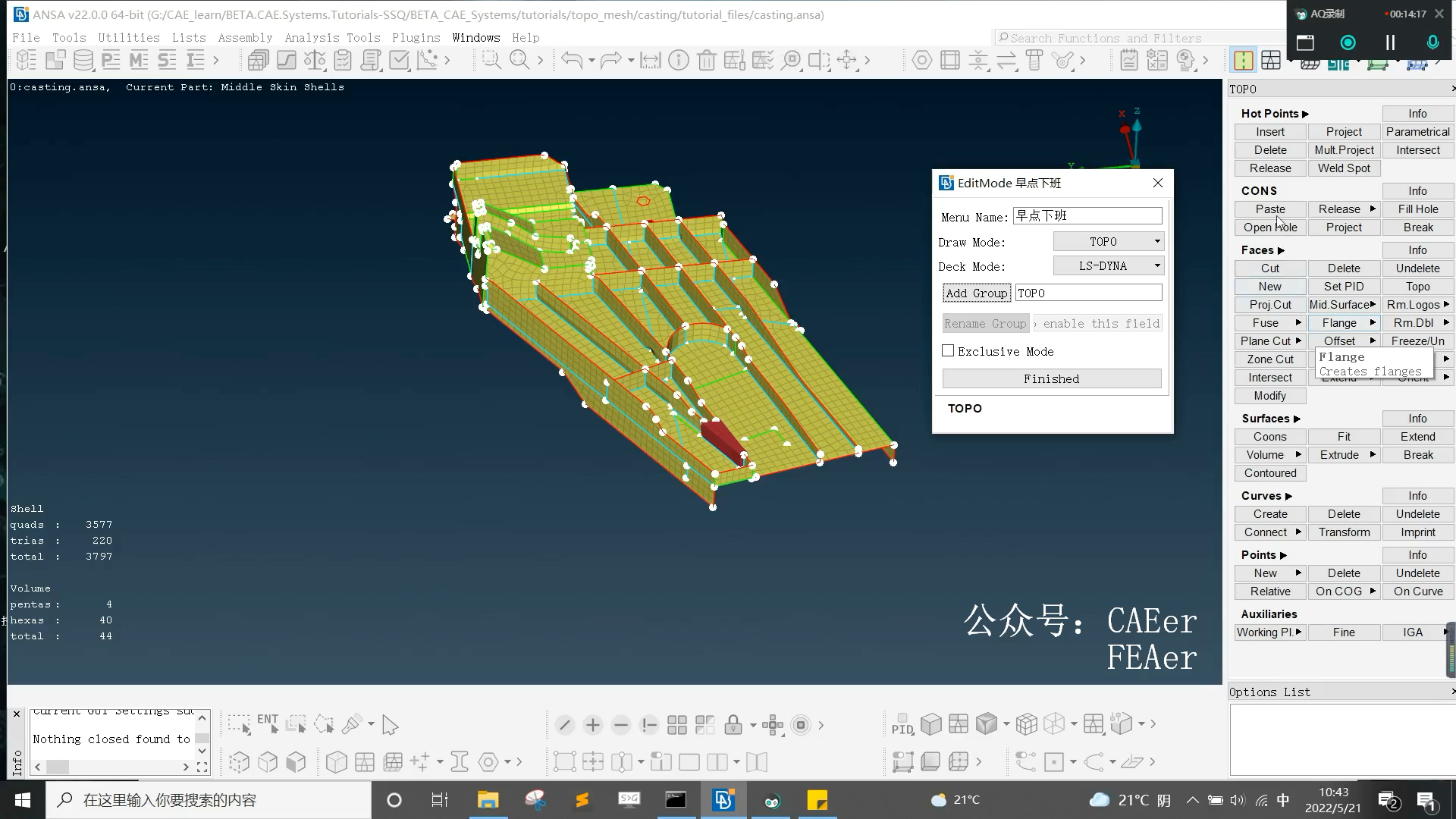The height and width of the screenshot is (819, 1456).
Task: Toggle the plus add-to-visible round button
Action: (592, 725)
